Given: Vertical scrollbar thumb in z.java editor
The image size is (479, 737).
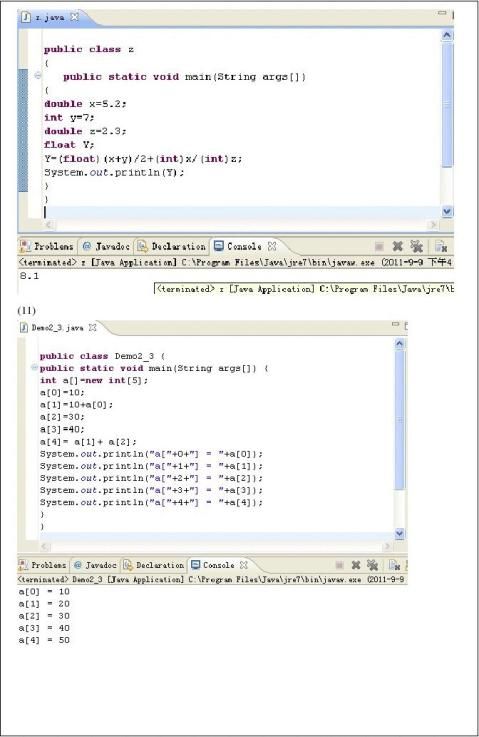Looking at the screenshot, I should pyautogui.click(x=447, y=104).
